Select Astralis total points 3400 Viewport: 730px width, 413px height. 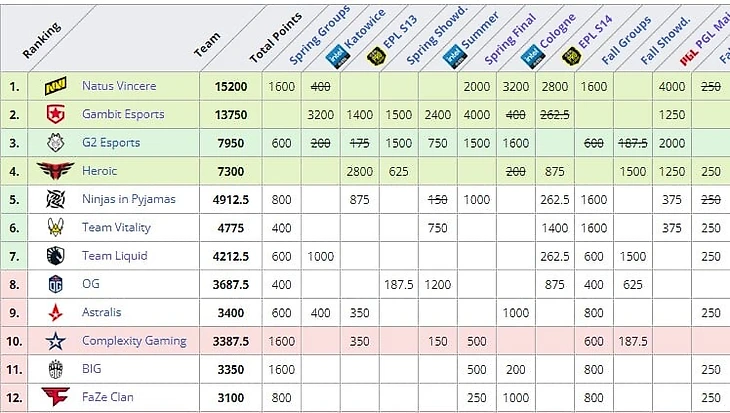(x=231, y=313)
